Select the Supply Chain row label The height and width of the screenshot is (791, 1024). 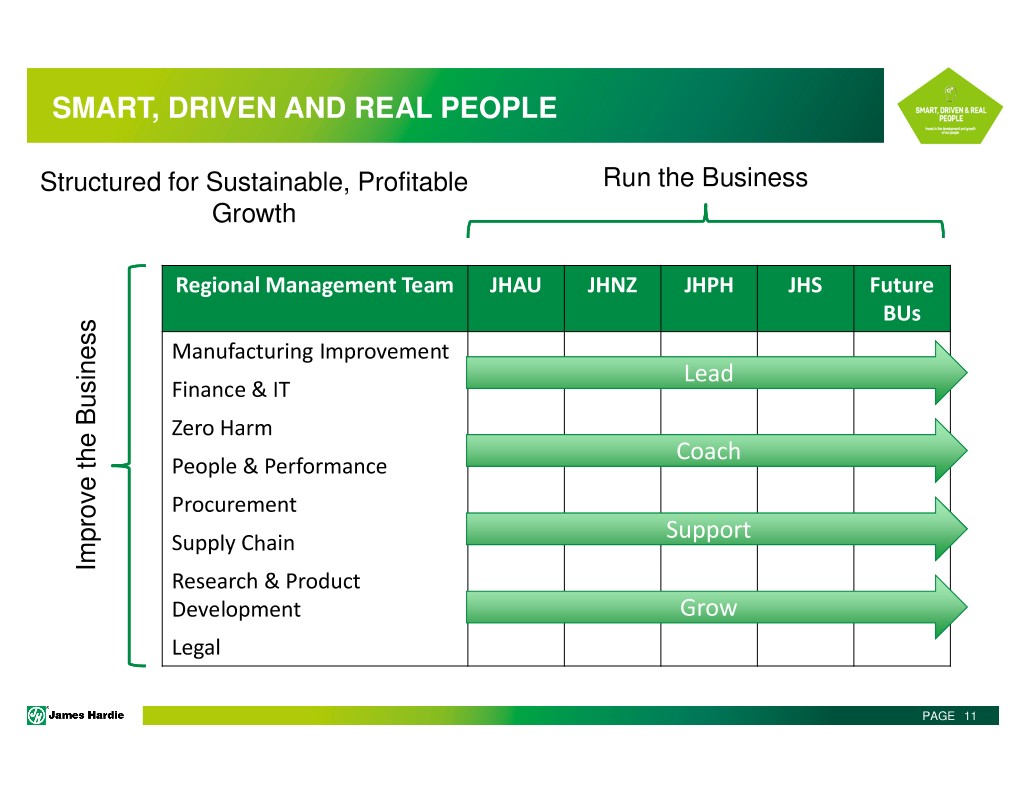click(x=233, y=543)
